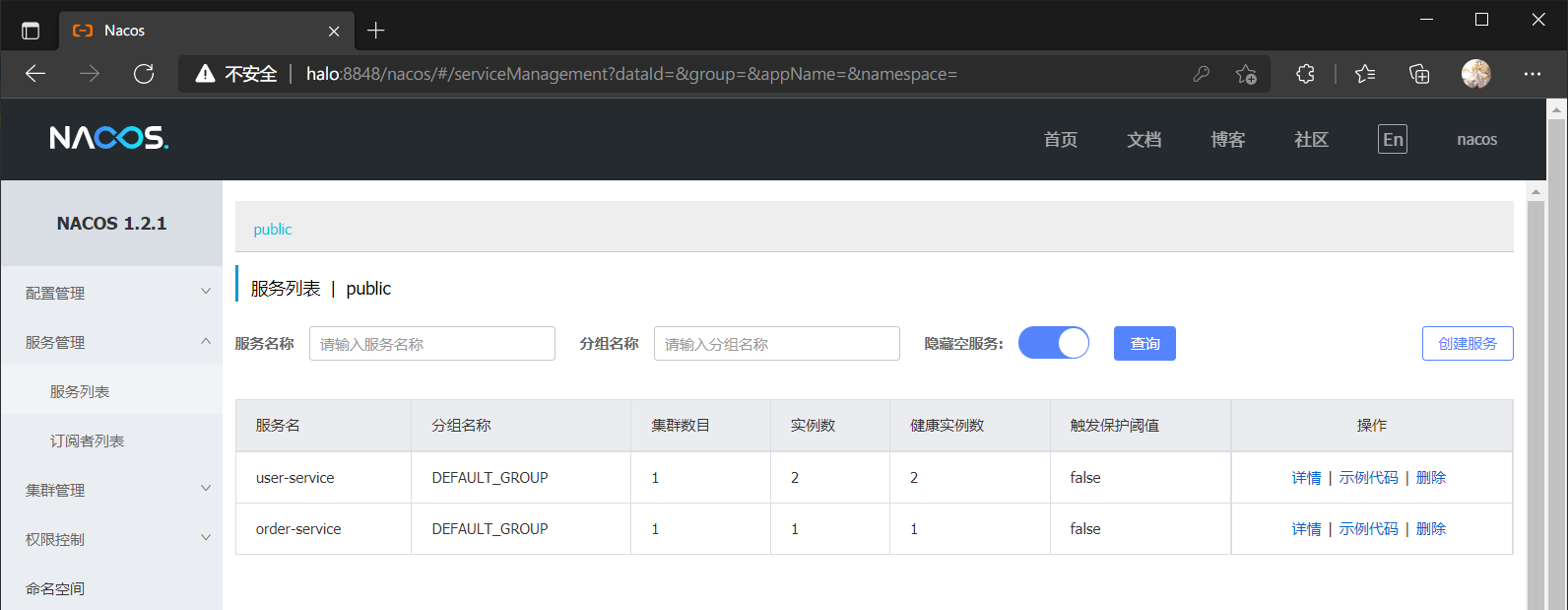This screenshot has width=1568, height=610.
Task: Open the browser favorites list
Action: (1365, 74)
